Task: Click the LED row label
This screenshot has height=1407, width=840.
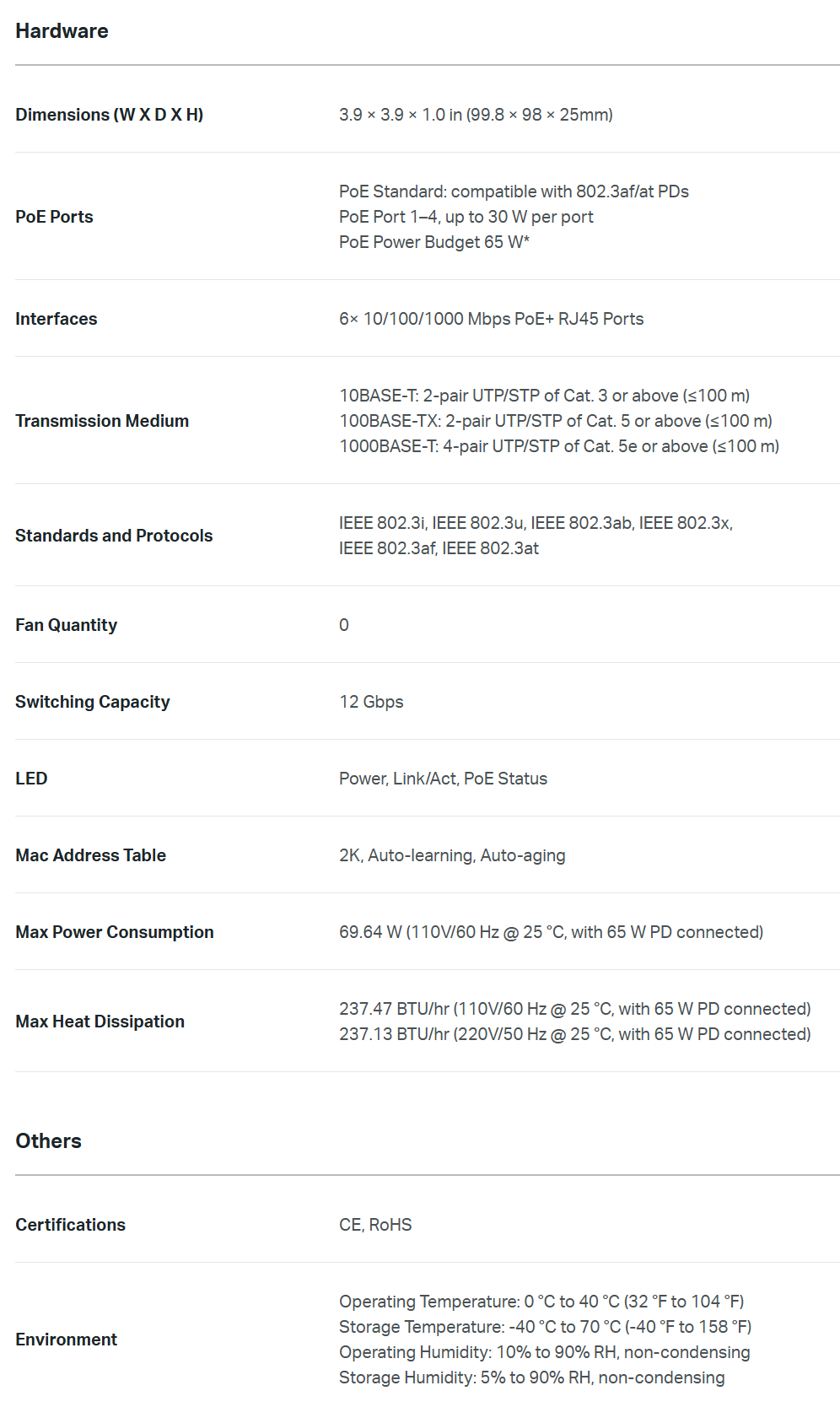Action: pyautogui.click(x=31, y=779)
